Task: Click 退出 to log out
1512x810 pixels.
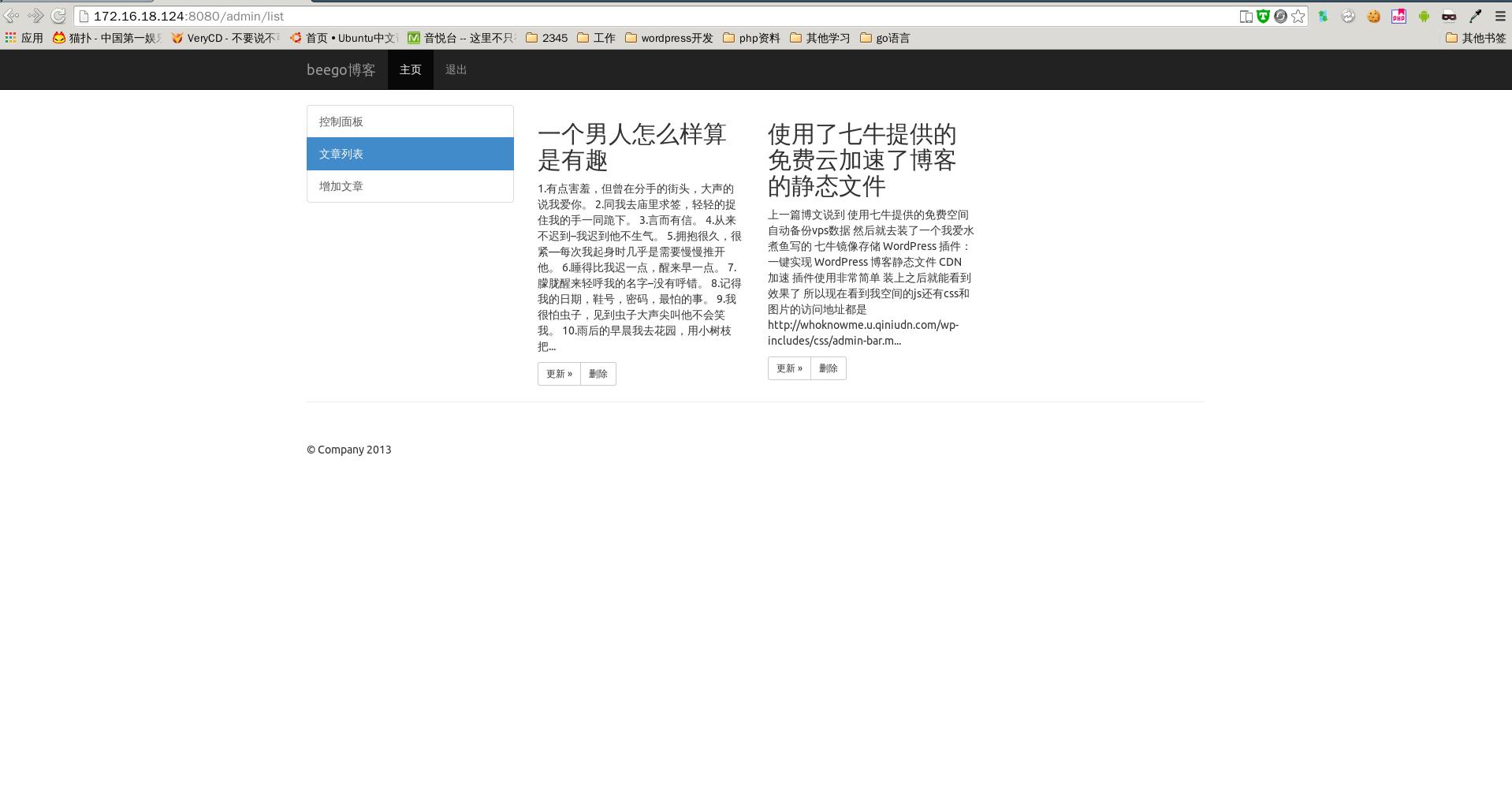Action: (x=456, y=69)
